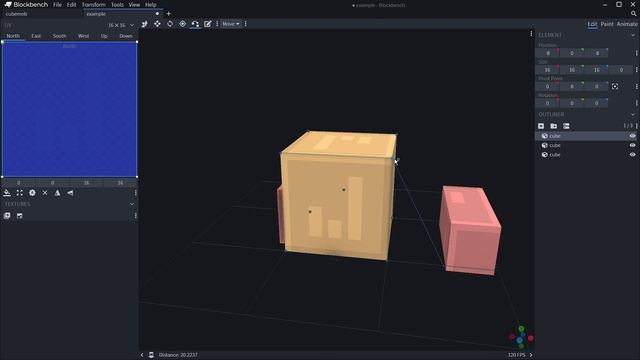640x360 pixels.
Task: Toggle visibility of the first cube
Action: click(632, 136)
